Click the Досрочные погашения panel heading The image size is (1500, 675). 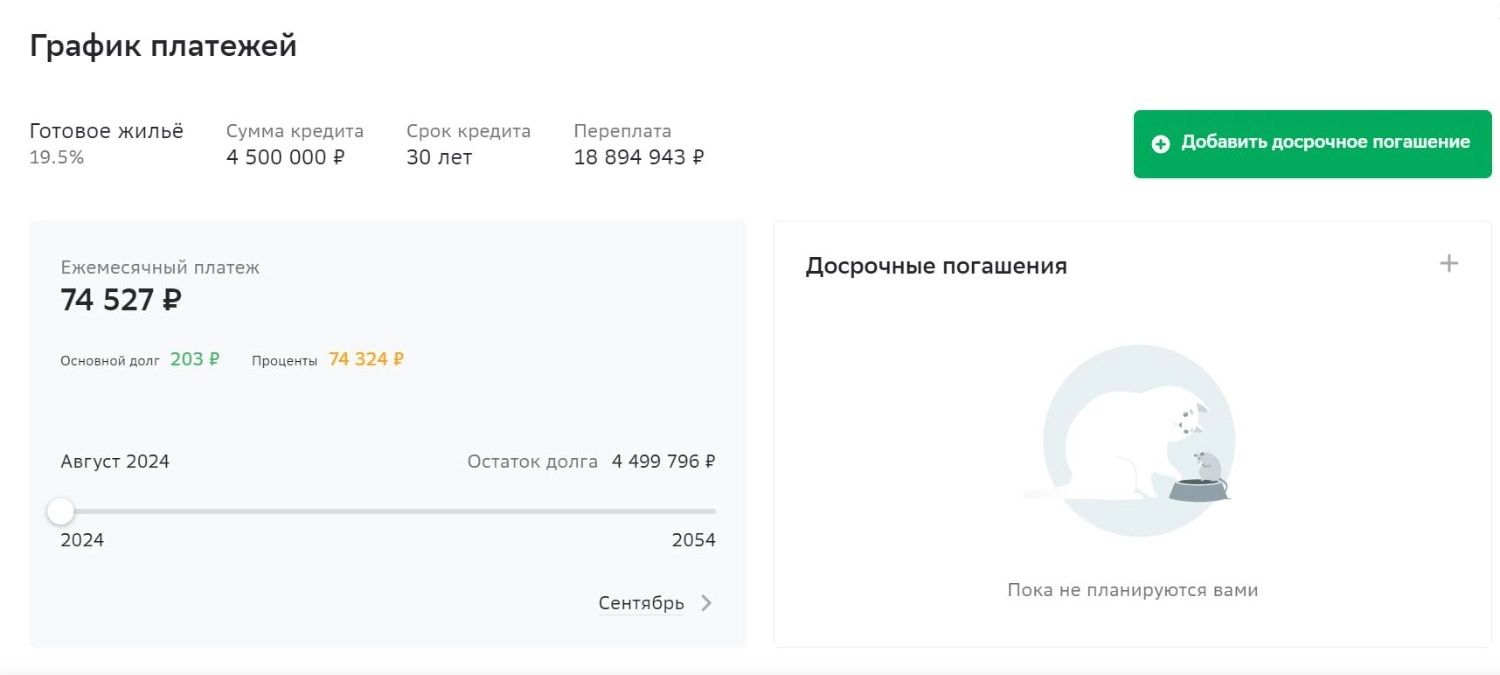pyautogui.click(x=936, y=266)
